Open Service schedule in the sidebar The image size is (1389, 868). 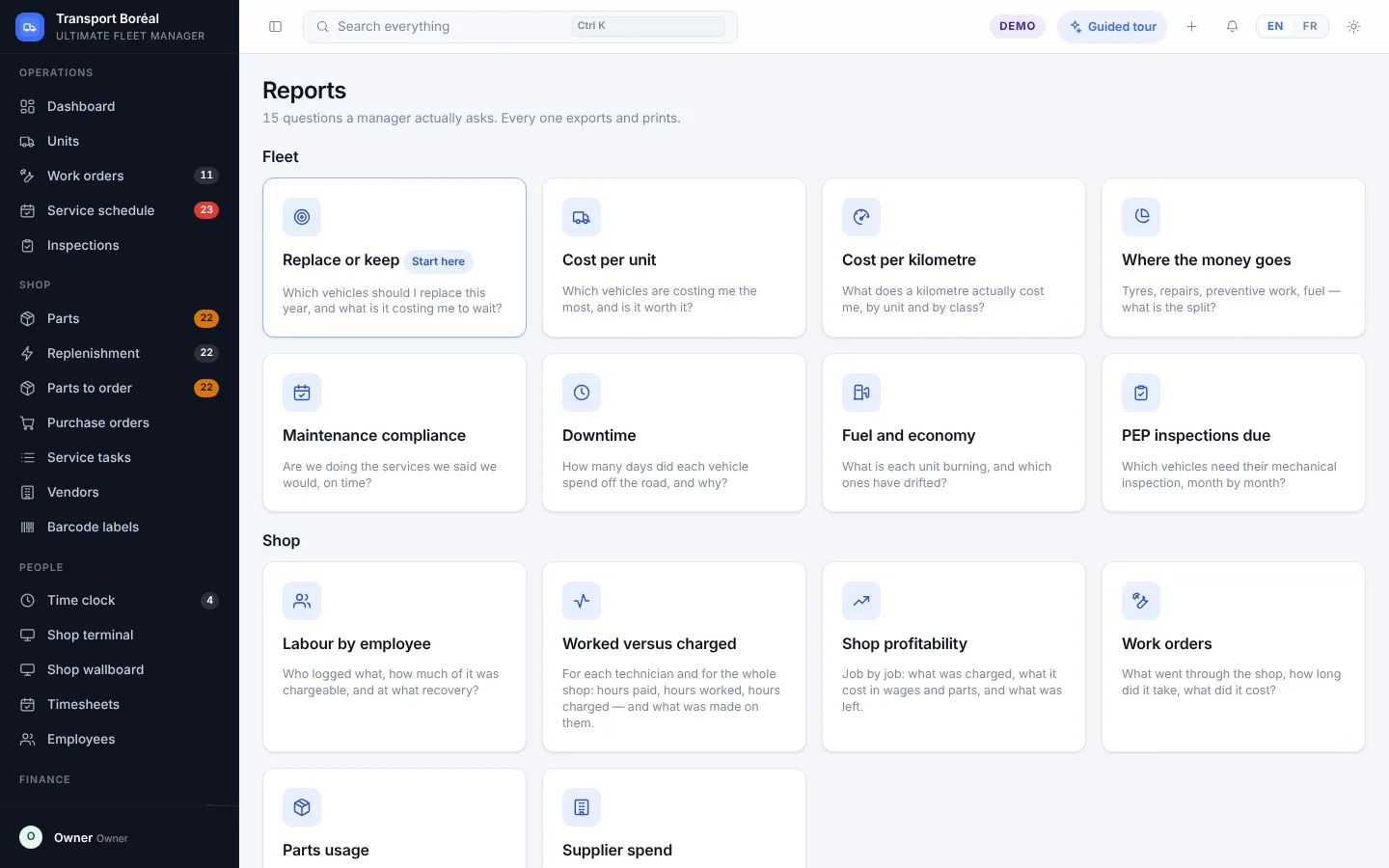(120, 210)
